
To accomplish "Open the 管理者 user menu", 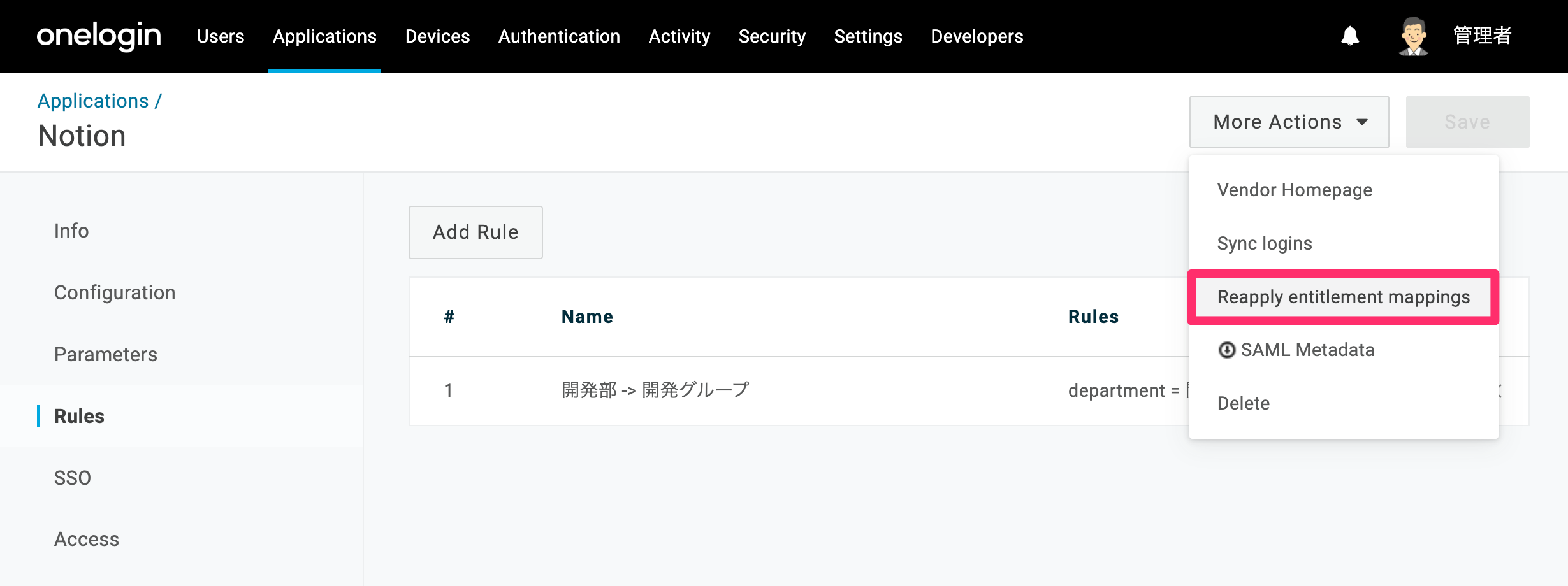I will (x=1482, y=36).
